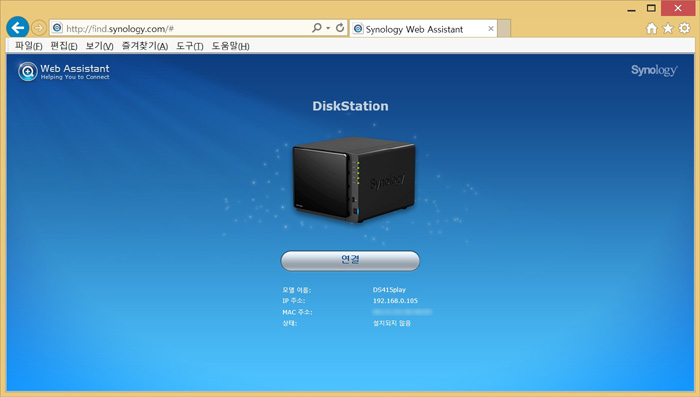Open the browser home icon

[652, 28]
